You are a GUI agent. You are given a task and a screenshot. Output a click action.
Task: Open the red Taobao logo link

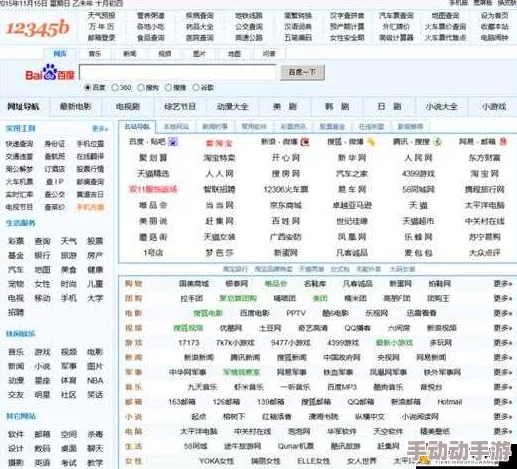click(219, 143)
